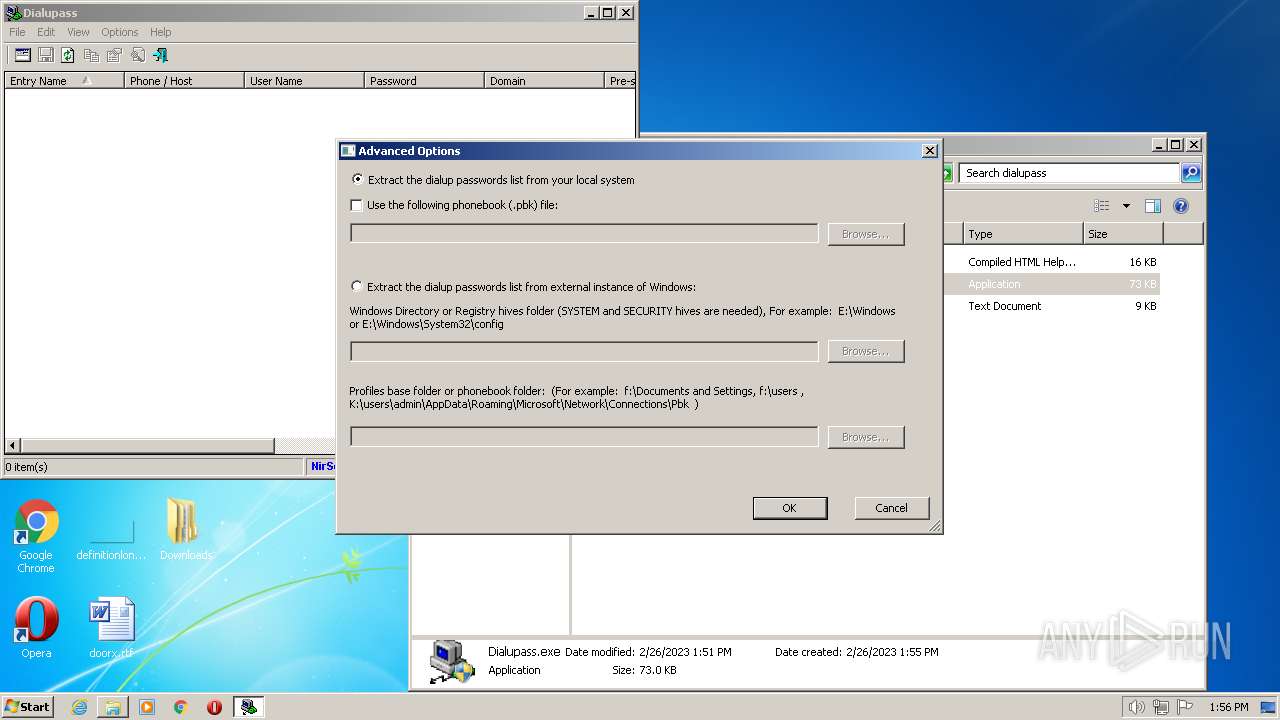Click the Properties icon in Dialupass toolbar
Screen dimensions: 1280x720
pyautogui.click(x=22, y=55)
